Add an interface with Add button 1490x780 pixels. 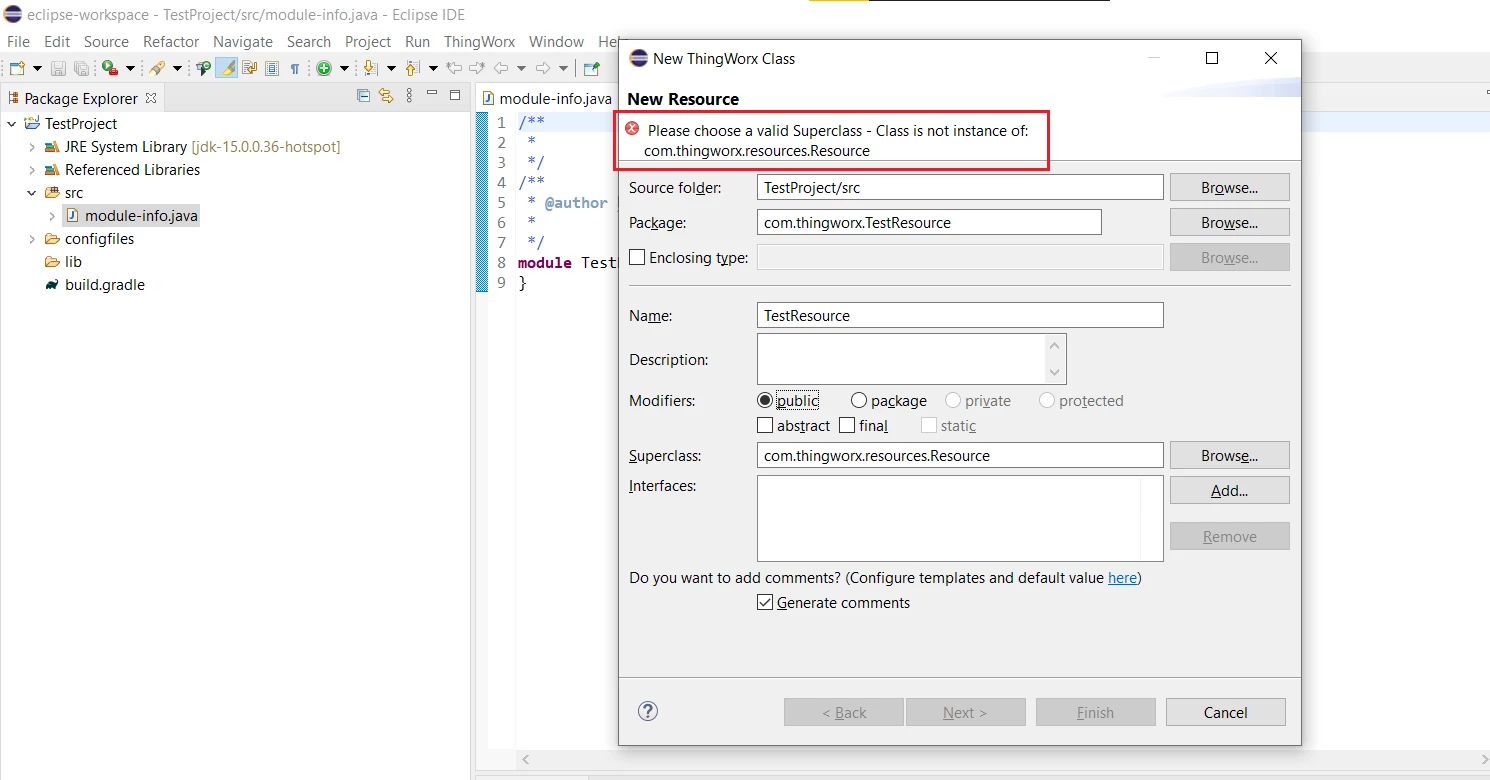pos(1229,490)
